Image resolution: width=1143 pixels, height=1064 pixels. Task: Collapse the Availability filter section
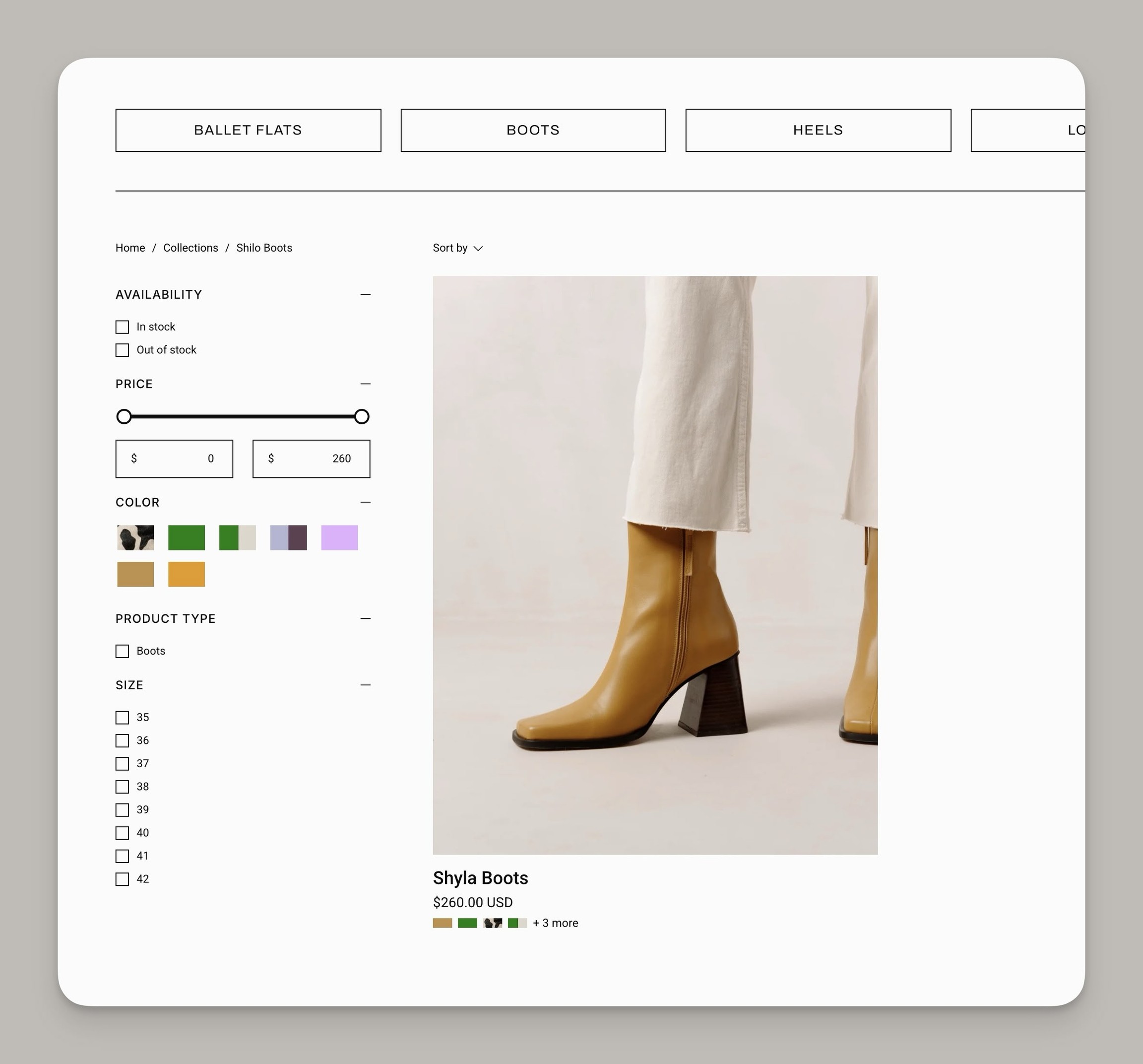pyautogui.click(x=365, y=294)
